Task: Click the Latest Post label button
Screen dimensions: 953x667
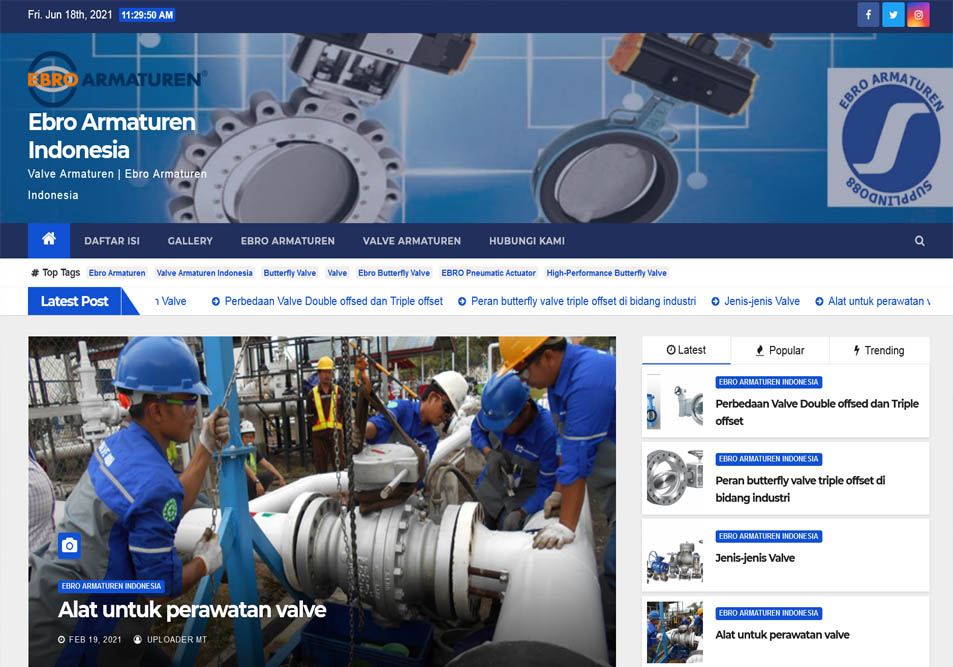Action: [x=75, y=301]
